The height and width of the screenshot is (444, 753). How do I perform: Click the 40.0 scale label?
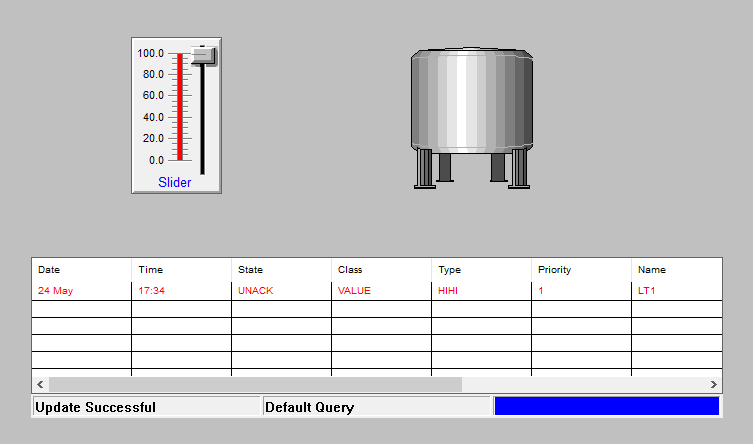click(x=153, y=117)
